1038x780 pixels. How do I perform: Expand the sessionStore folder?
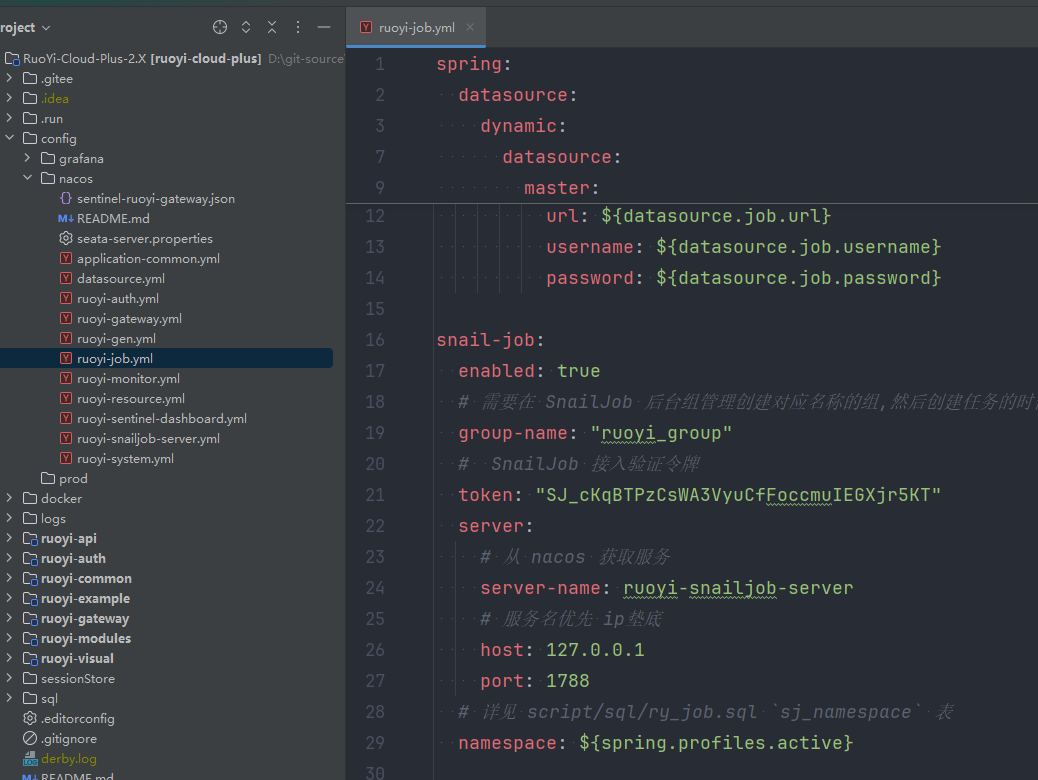pyautogui.click(x=9, y=678)
